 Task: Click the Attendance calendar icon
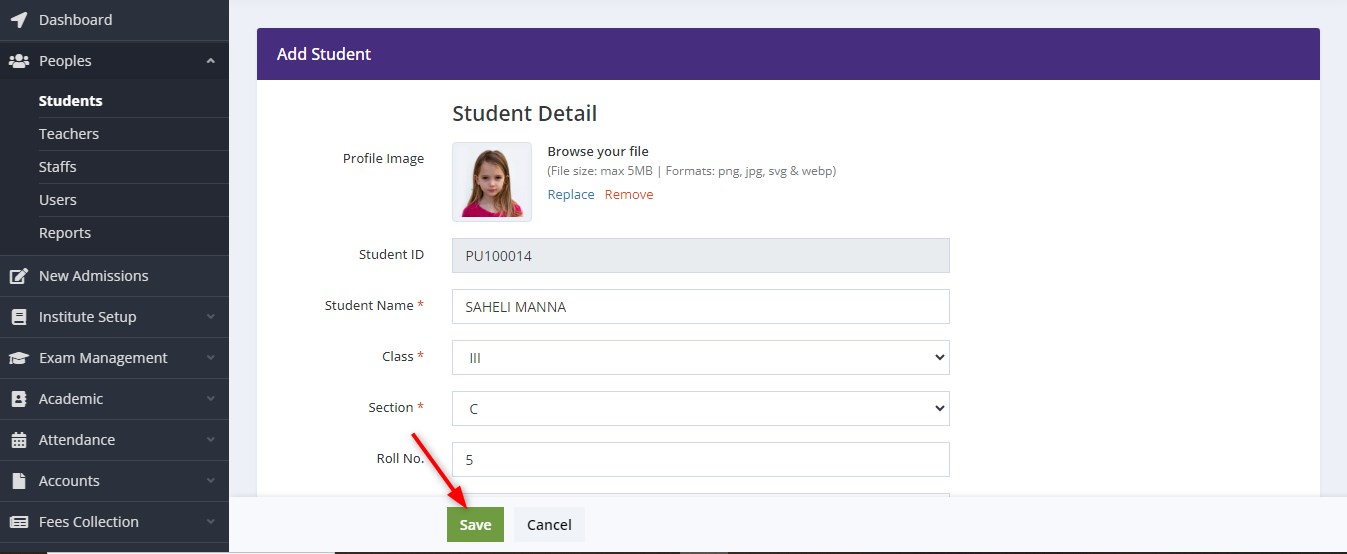pos(18,440)
